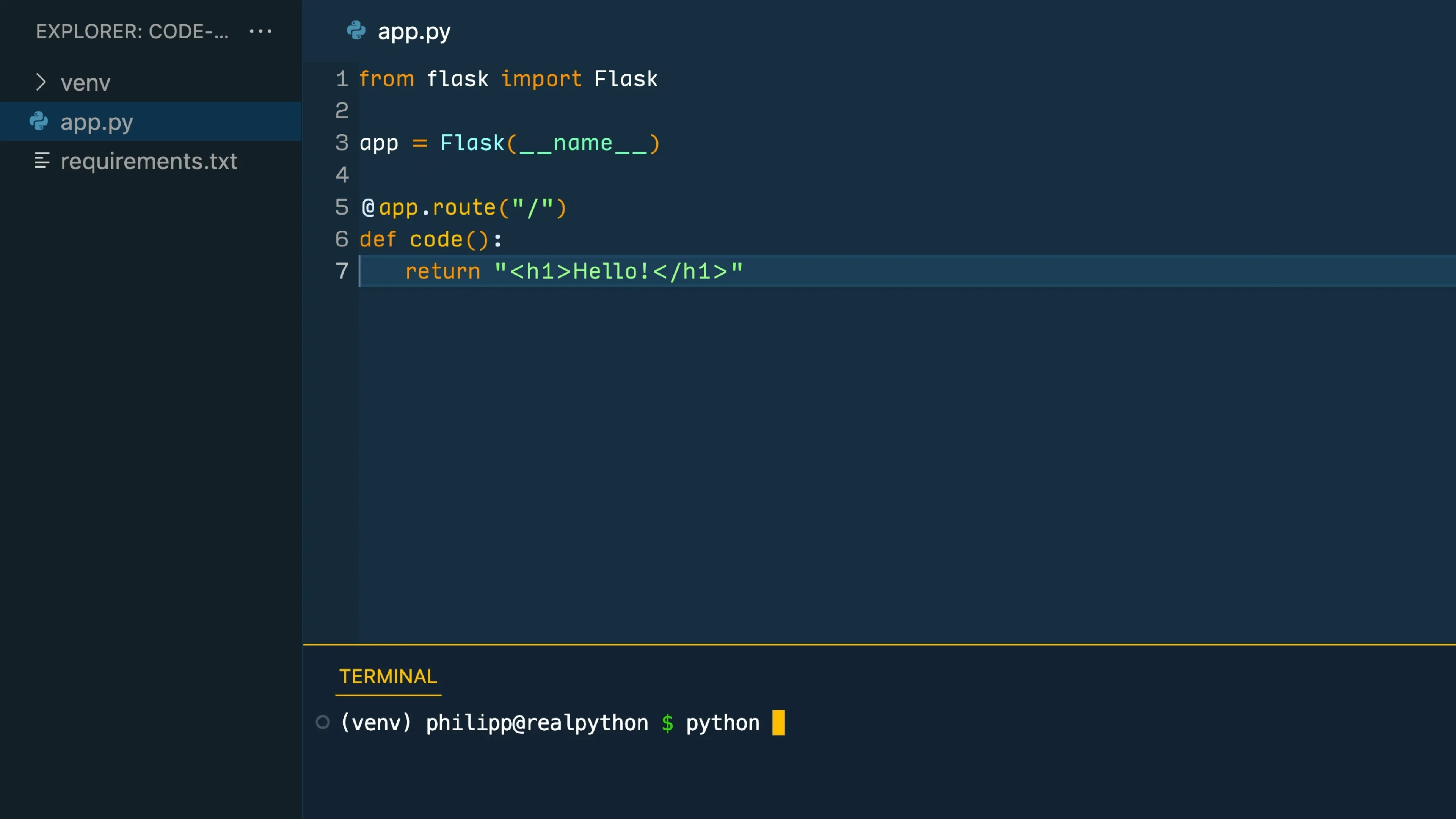Click the circle indicator before the terminal prompt

[x=323, y=722]
